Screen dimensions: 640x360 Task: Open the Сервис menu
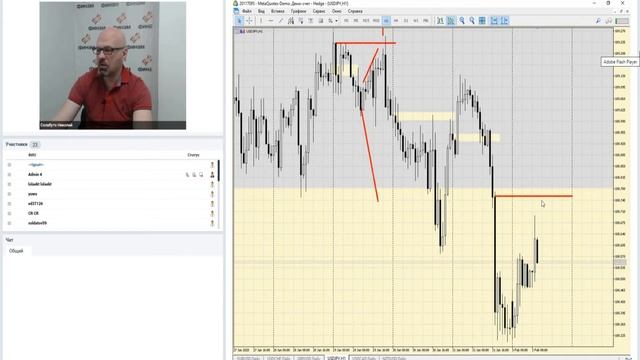point(319,11)
